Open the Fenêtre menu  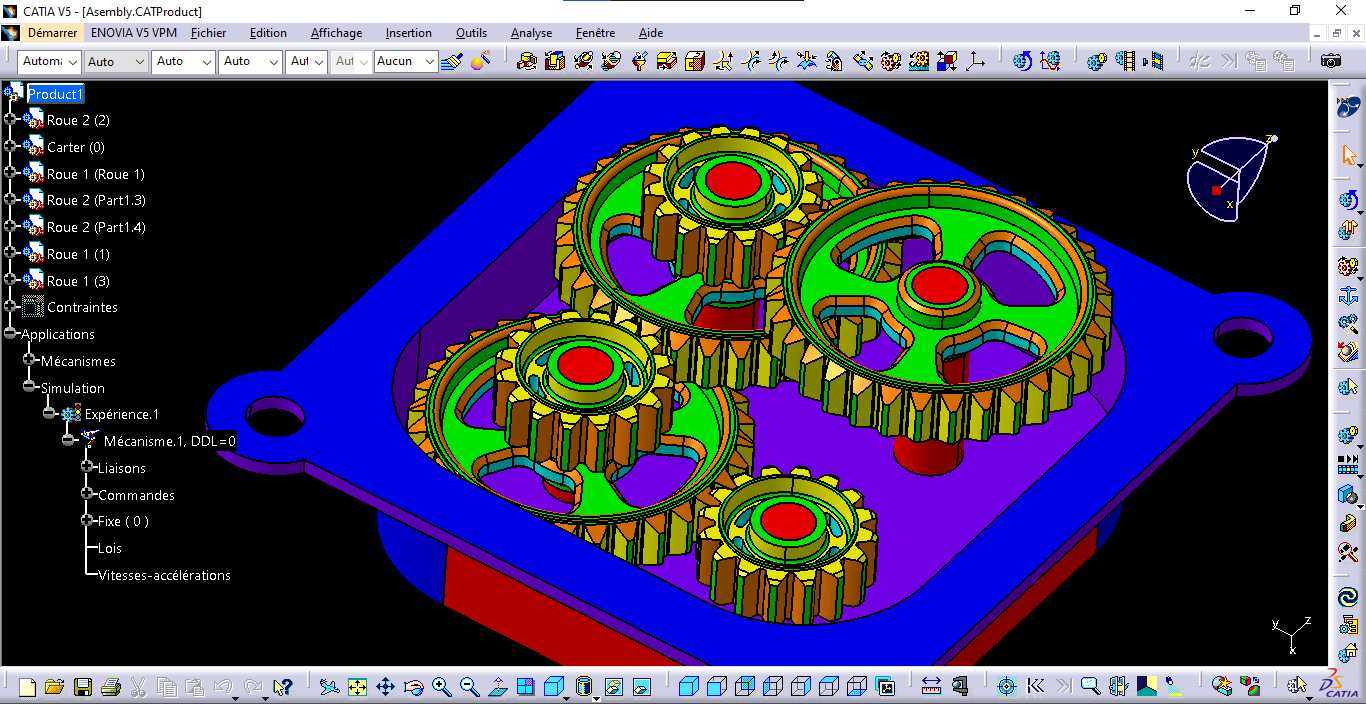[595, 33]
